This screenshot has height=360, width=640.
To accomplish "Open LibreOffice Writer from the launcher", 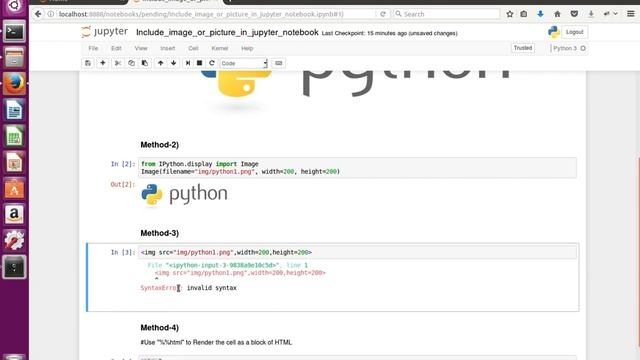I will pos(14,110).
